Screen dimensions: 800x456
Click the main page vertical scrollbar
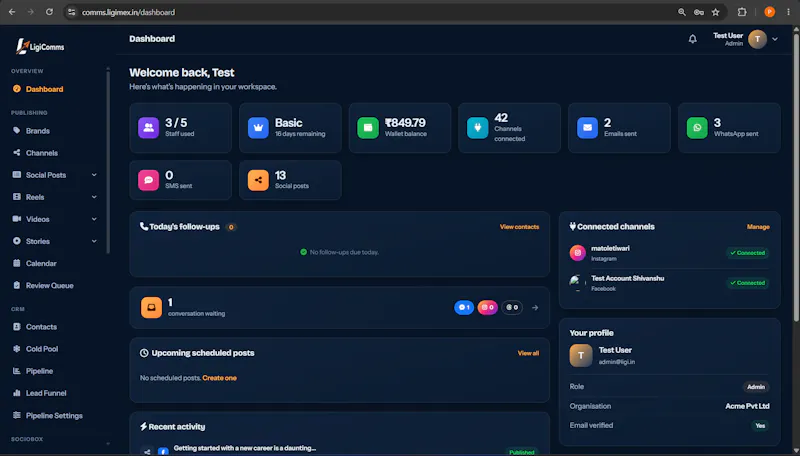point(796,176)
